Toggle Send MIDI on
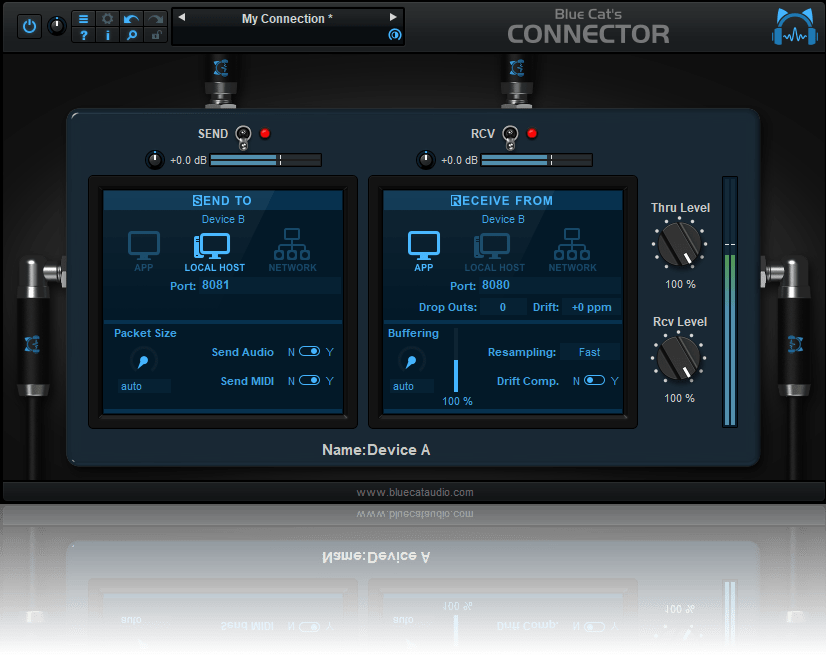Image resolution: width=826 pixels, height=655 pixels. coord(312,381)
